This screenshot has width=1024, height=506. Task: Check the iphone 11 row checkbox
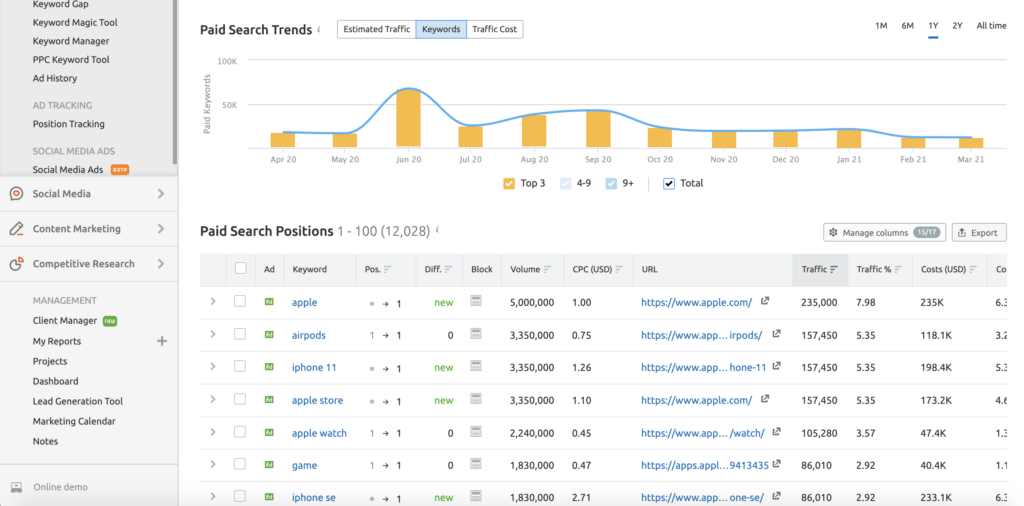(x=240, y=366)
